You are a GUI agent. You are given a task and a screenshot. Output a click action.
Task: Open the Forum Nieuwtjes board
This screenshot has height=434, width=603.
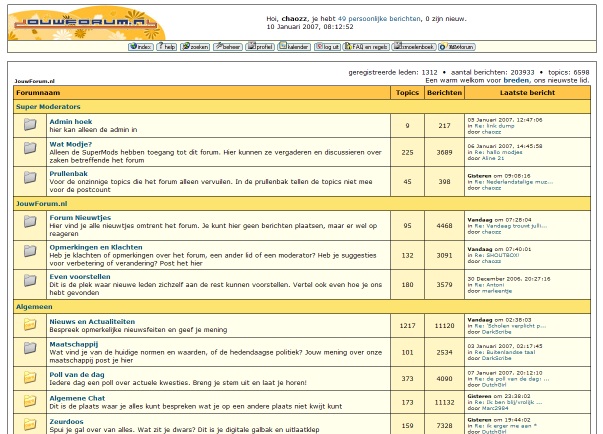pyautogui.click(x=82, y=217)
